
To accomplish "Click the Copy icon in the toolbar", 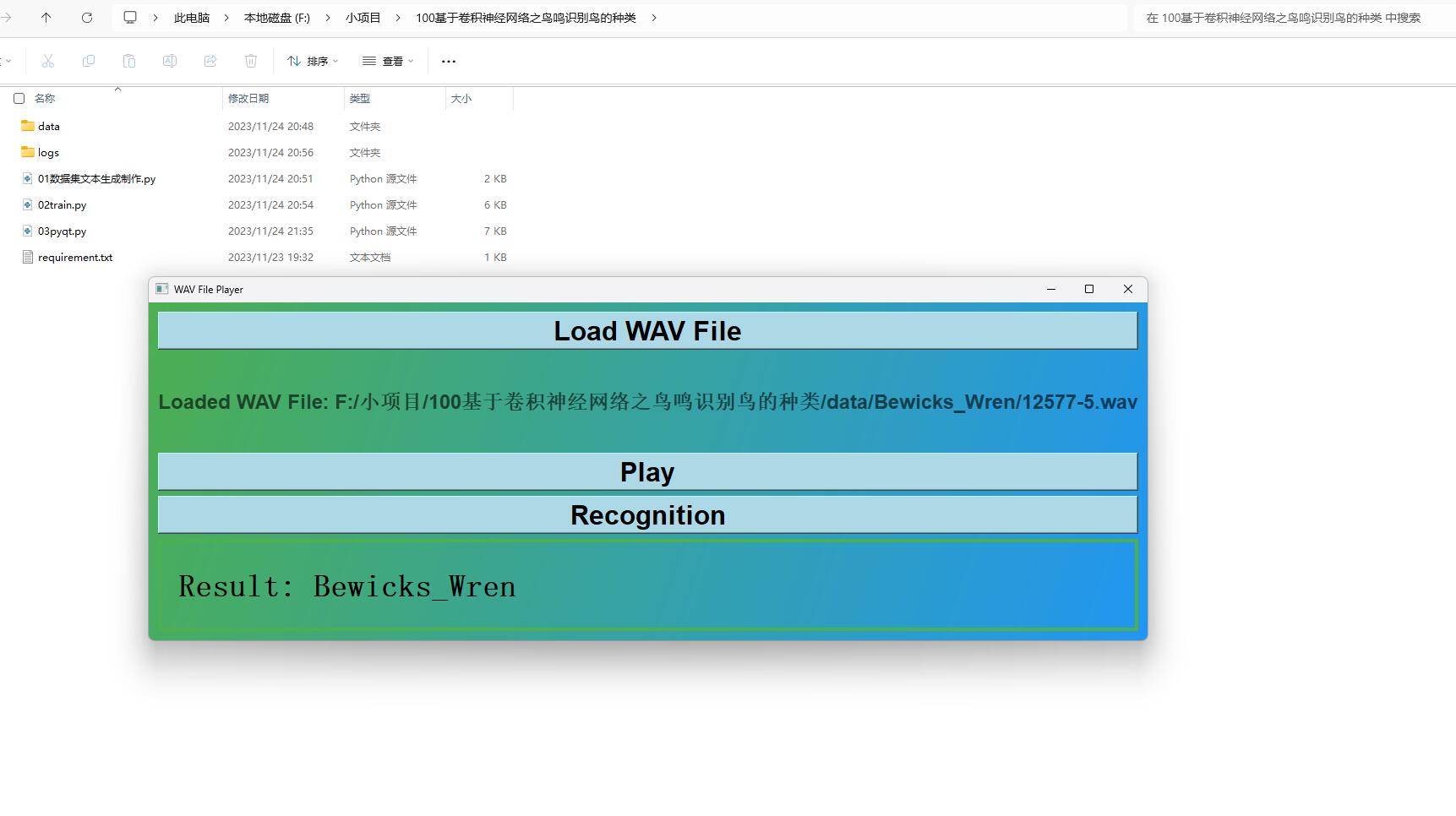I will (x=89, y=61).
